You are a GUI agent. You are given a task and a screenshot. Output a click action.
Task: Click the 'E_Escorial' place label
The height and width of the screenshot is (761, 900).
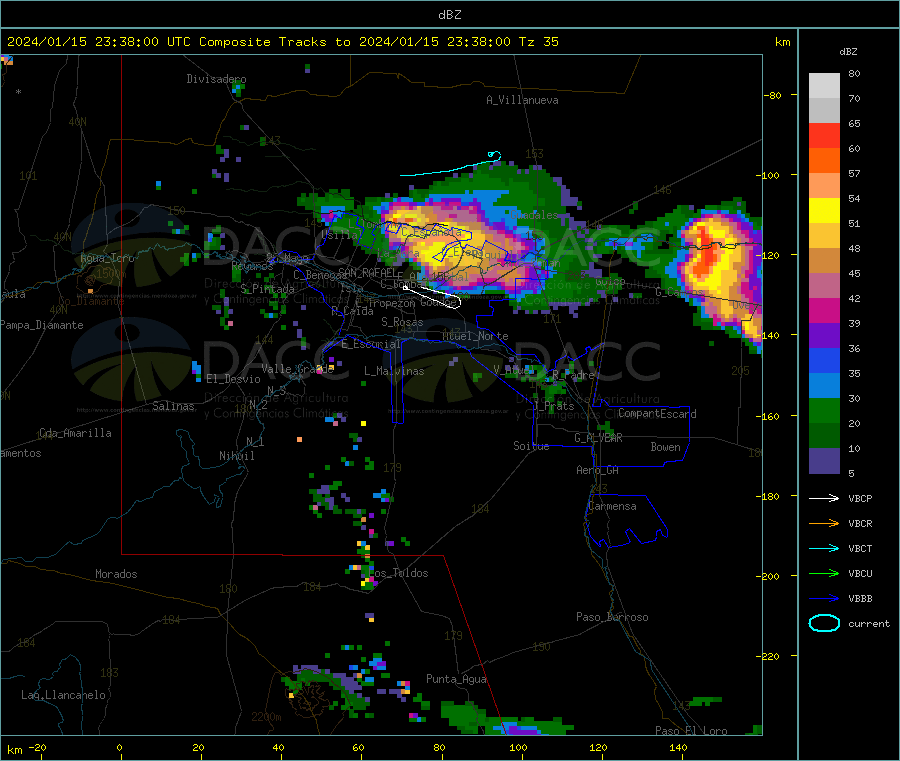point(371,344)
